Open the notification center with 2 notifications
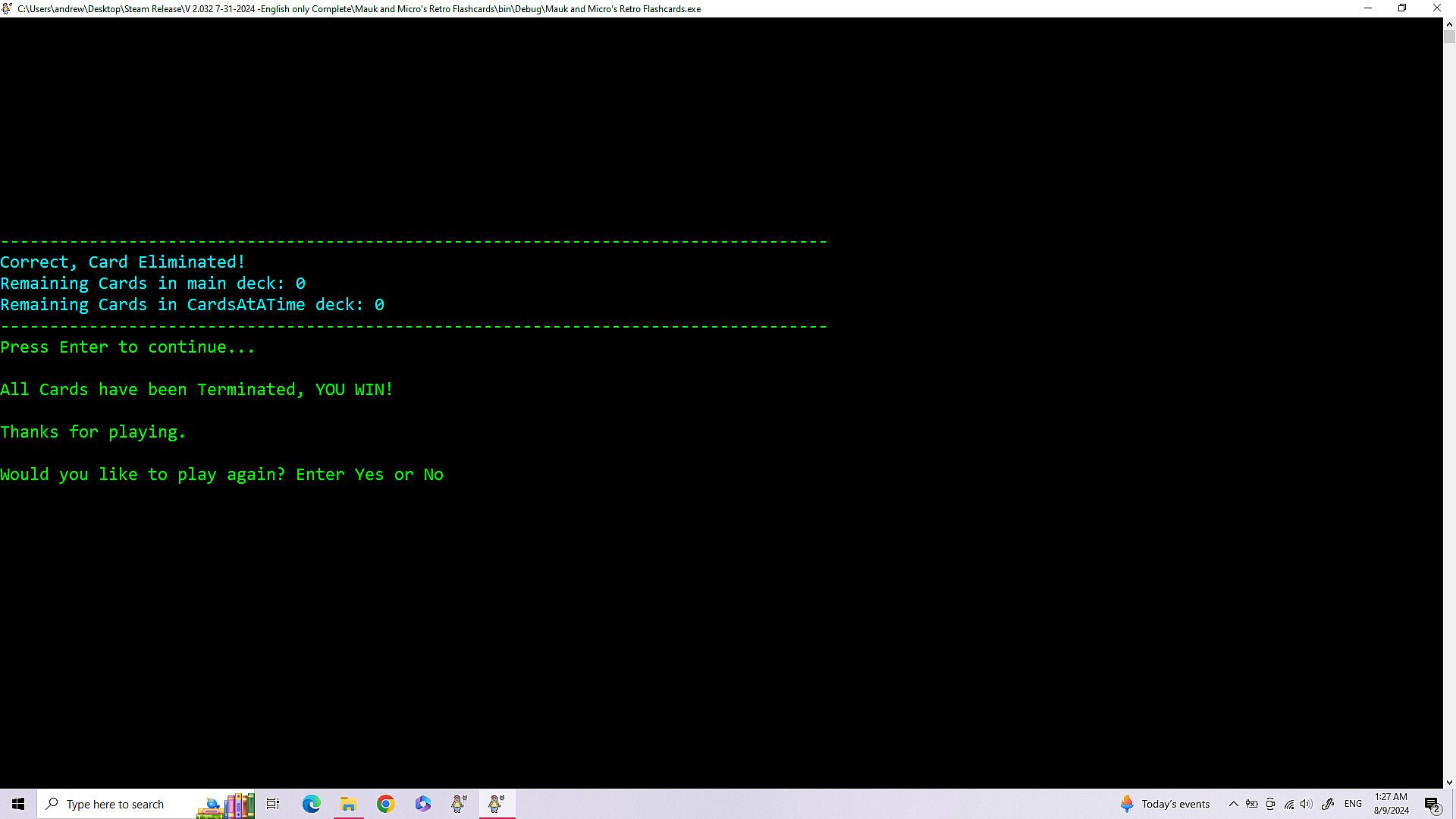Viewport: 1456px width, 819px height. [1432, 804]
